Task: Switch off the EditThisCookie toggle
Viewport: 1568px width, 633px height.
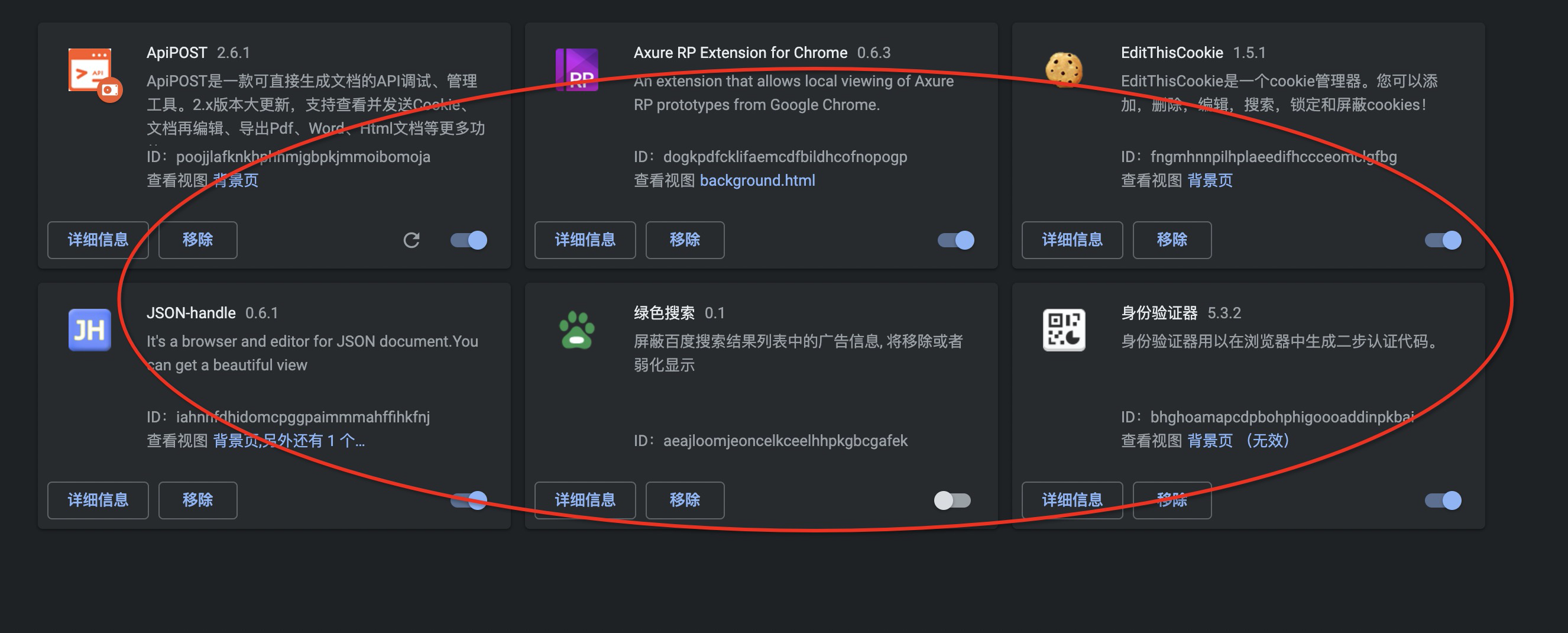Action: [x=1443, y=240]
